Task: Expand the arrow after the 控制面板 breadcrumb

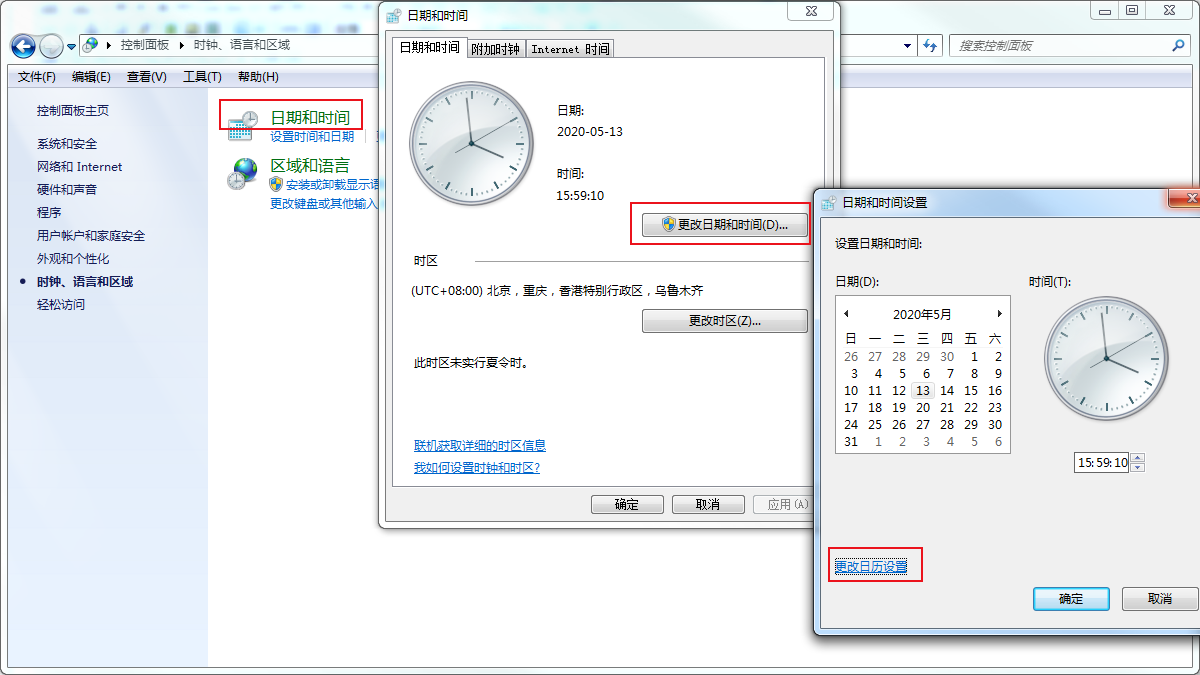Action: 182,45
